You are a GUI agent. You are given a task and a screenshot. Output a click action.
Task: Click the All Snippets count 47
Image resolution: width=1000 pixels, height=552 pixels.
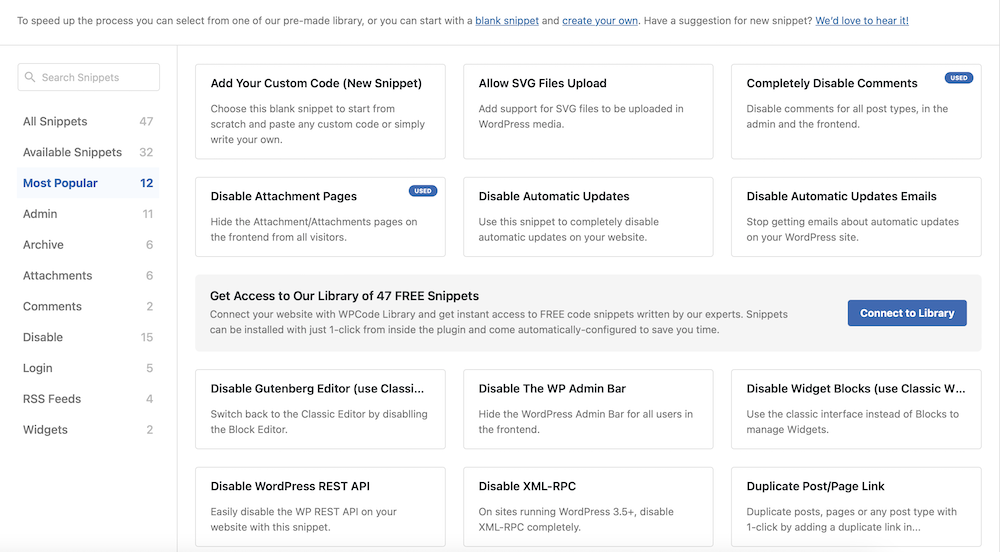click(x=146, y=121)
